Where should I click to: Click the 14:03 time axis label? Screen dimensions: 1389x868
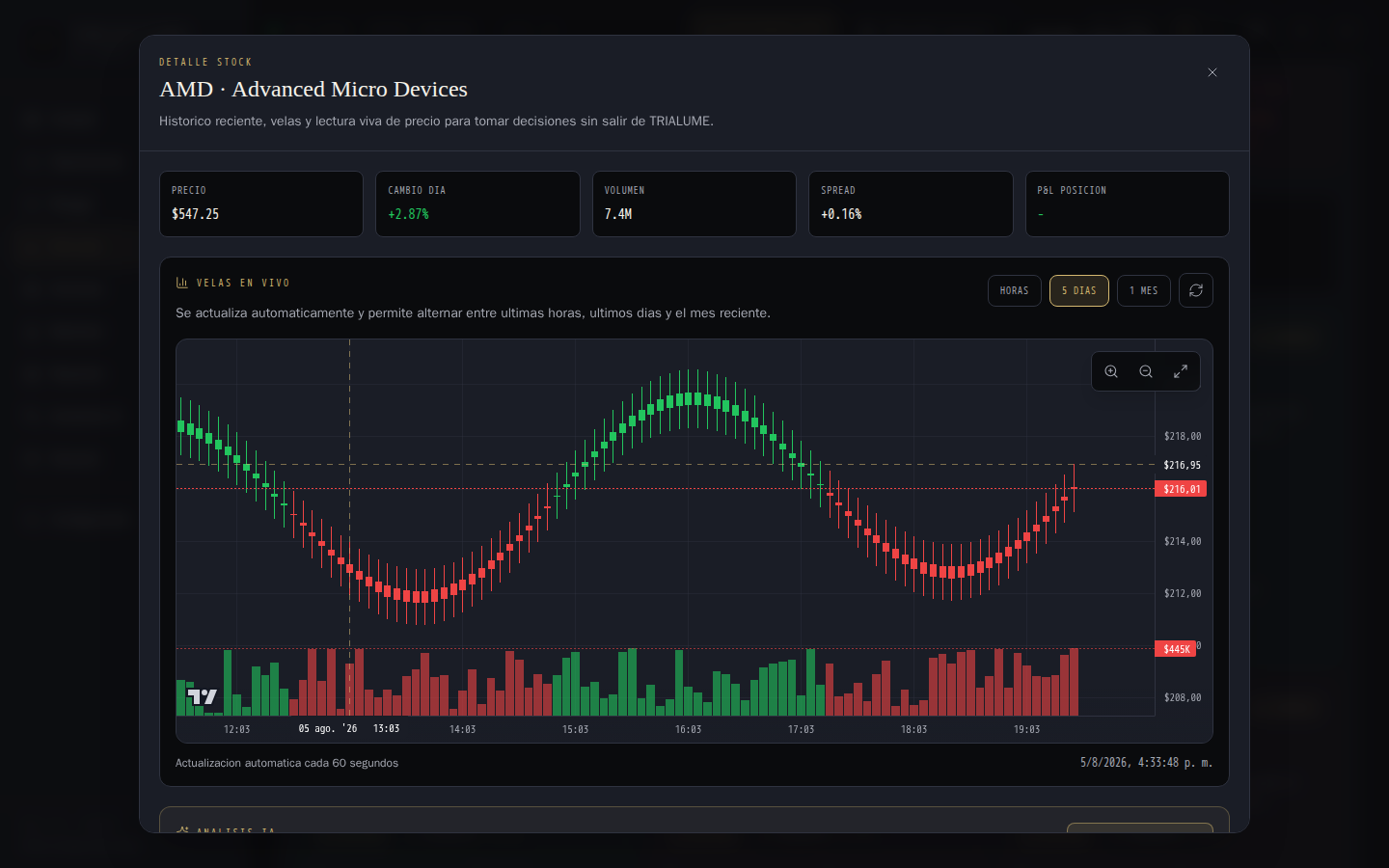[463, 729]
